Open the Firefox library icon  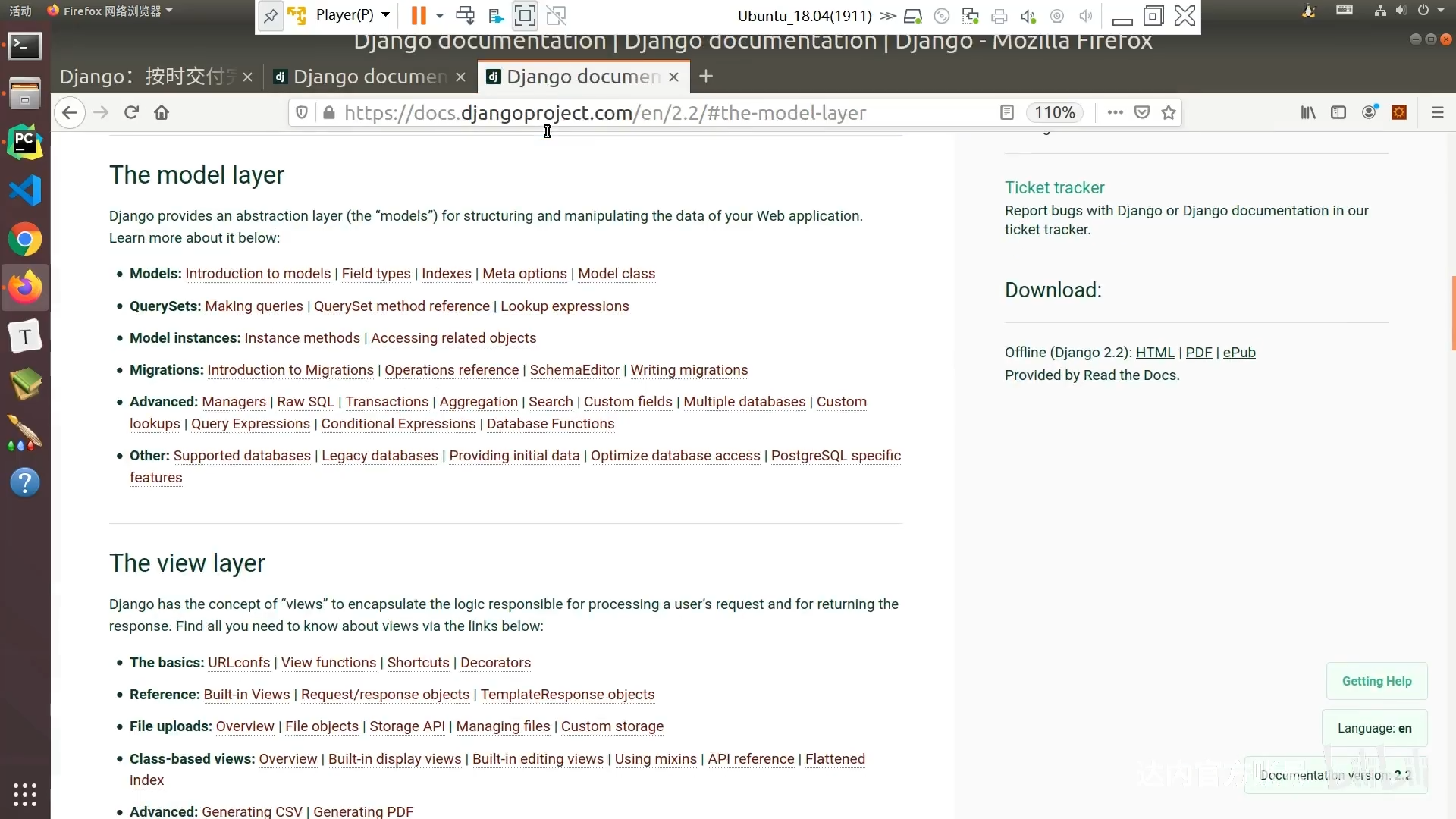[x=1308, y=112]
